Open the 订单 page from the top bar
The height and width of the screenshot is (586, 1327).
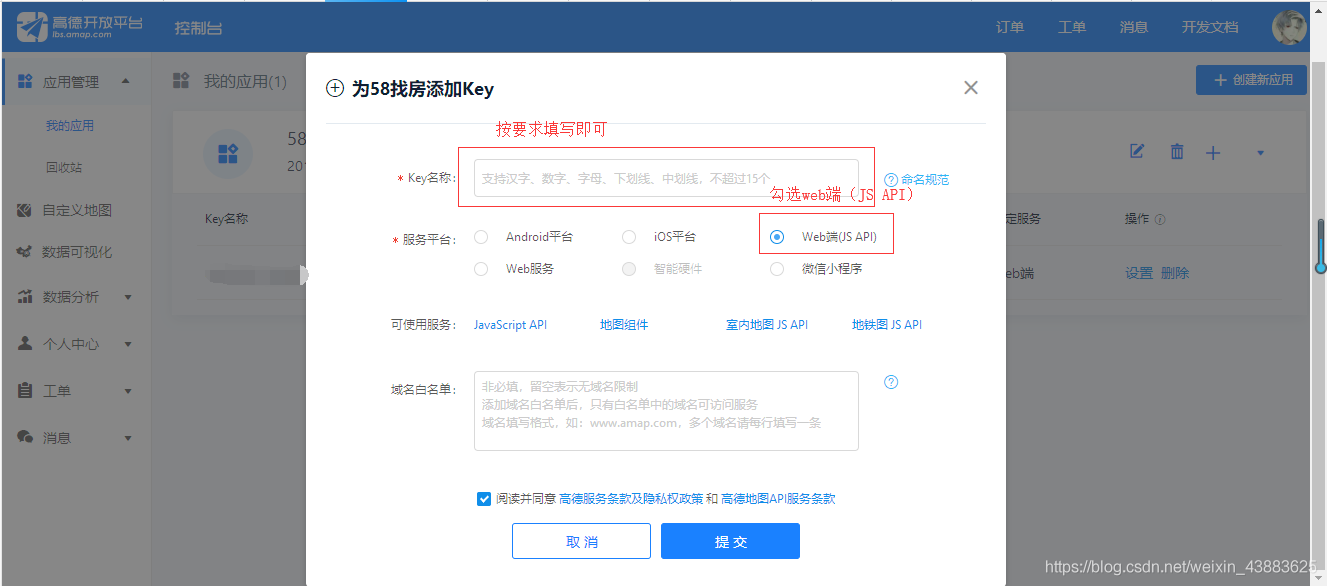pos(1009,27)
